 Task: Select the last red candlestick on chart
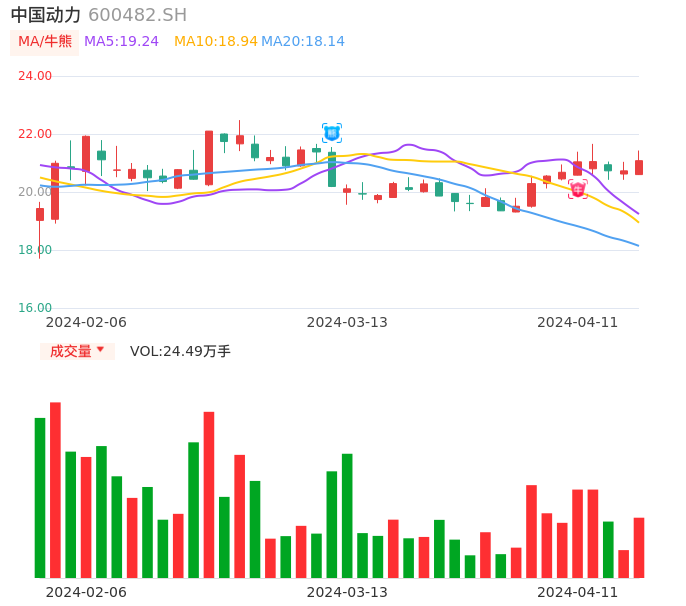click(639, 167)
